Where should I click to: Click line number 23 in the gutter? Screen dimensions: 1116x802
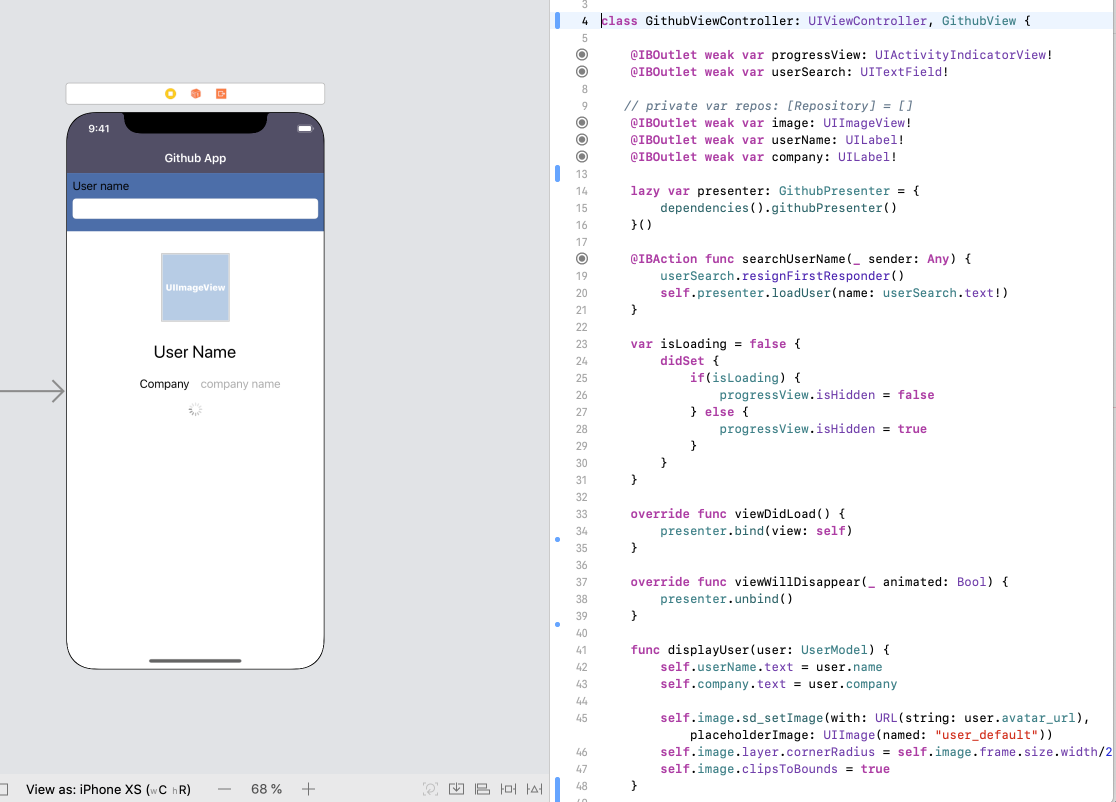[x=581, y=344]
